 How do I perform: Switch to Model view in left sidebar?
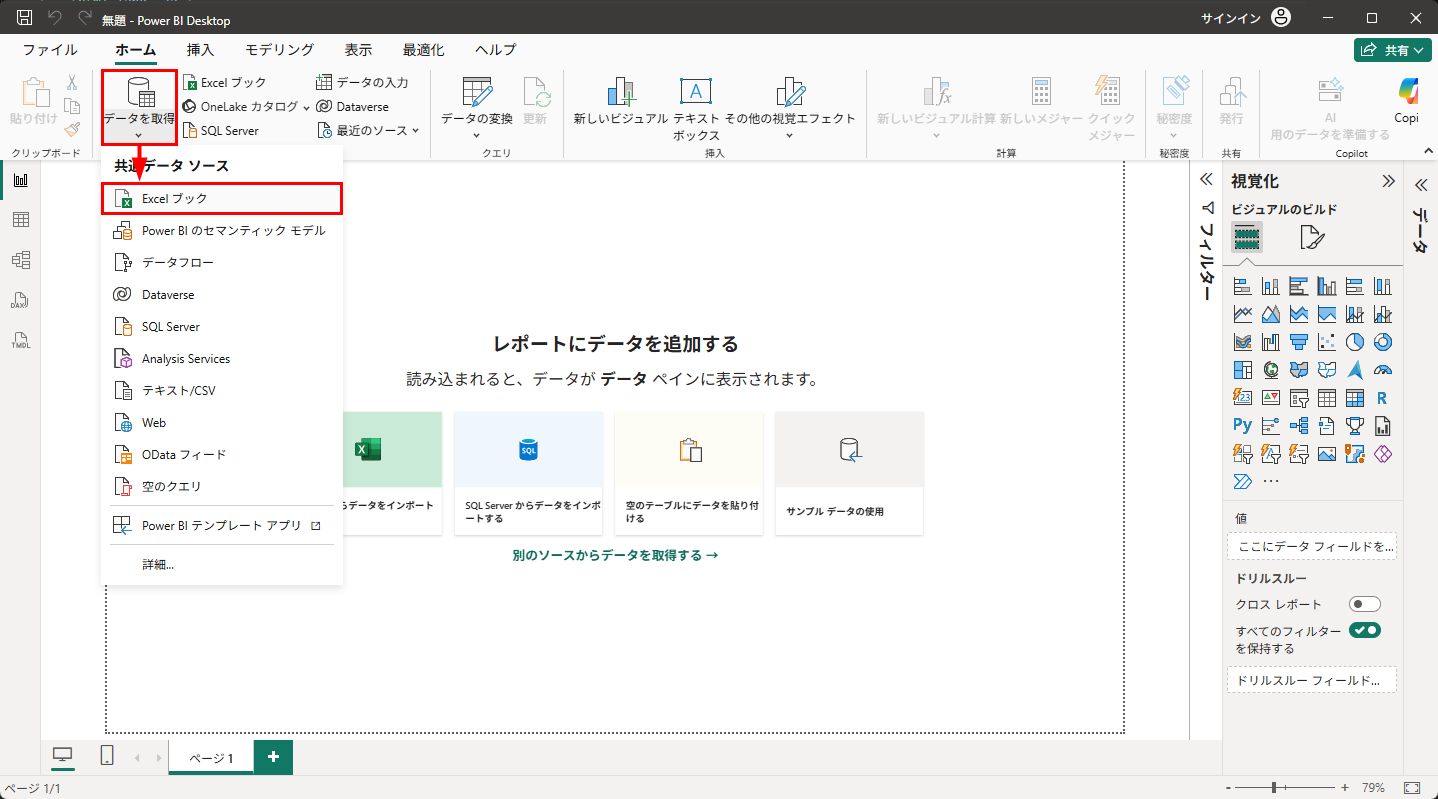20,260
